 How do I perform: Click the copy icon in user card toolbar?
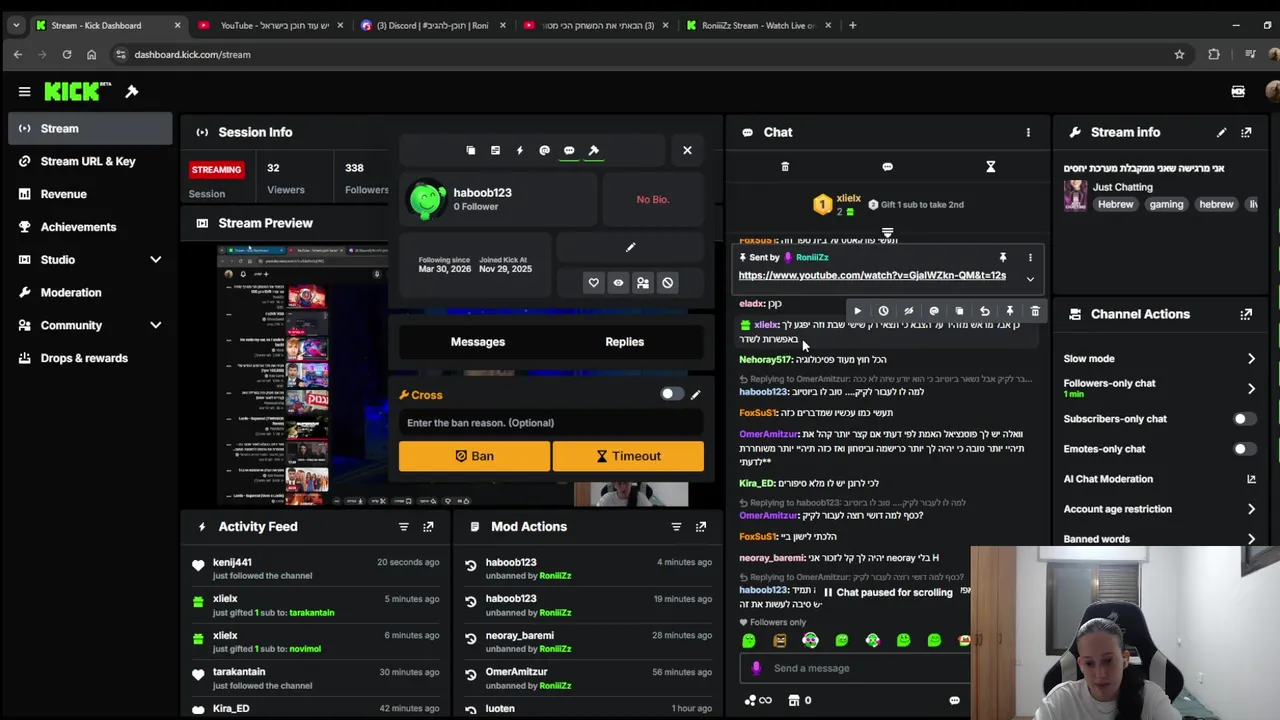(471, 150)
